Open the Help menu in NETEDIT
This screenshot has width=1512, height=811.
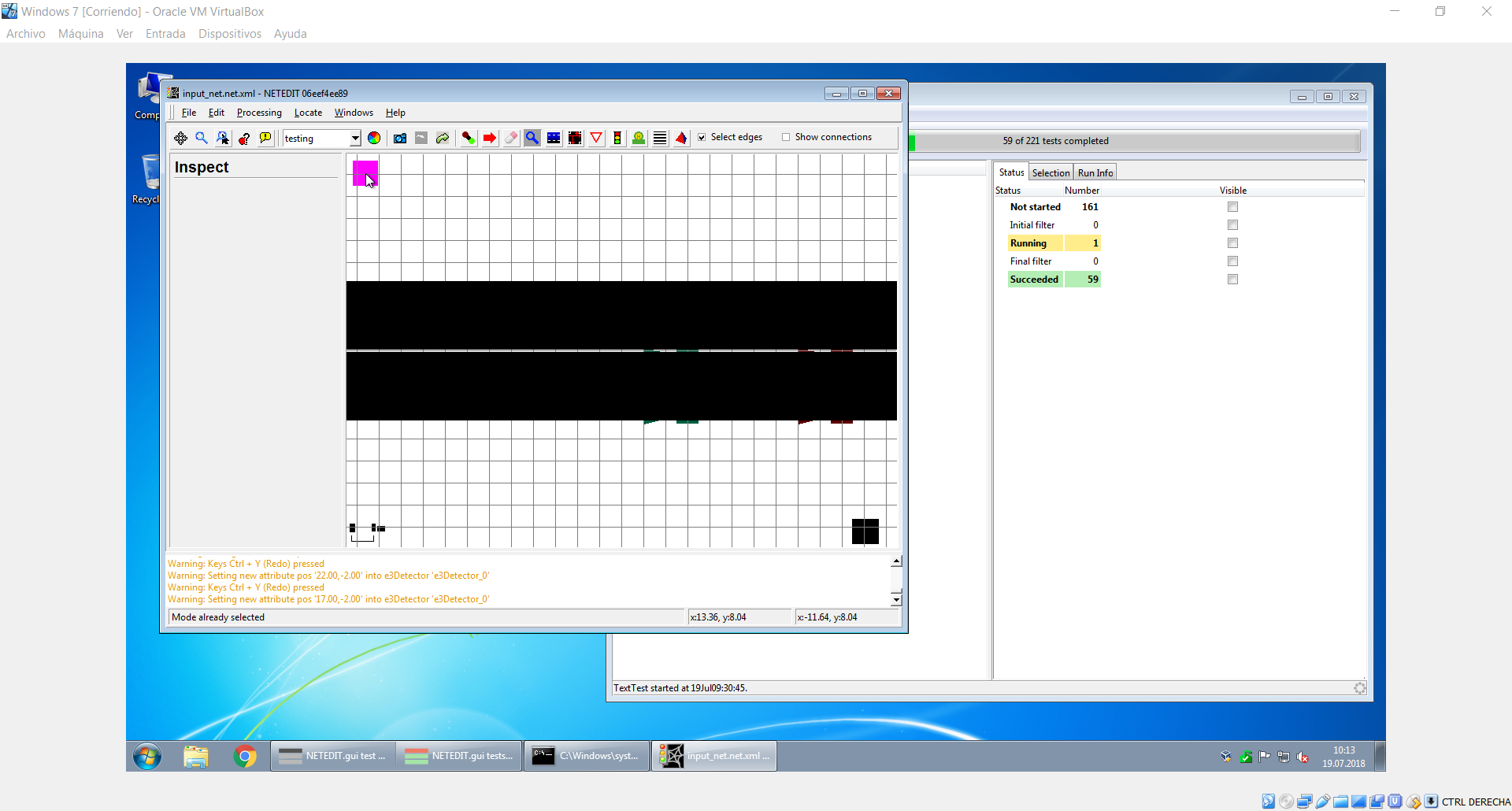[395, 113]
